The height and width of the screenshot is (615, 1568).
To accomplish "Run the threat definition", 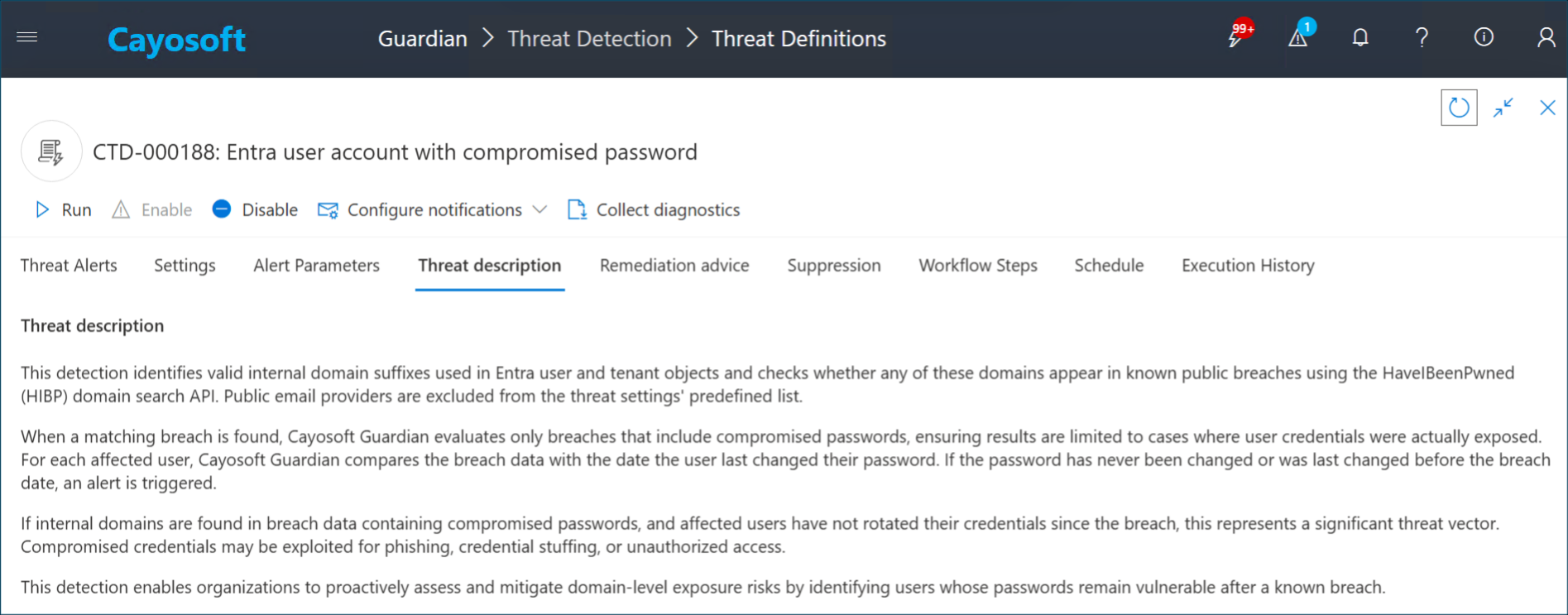I will [x=64, y=210].
